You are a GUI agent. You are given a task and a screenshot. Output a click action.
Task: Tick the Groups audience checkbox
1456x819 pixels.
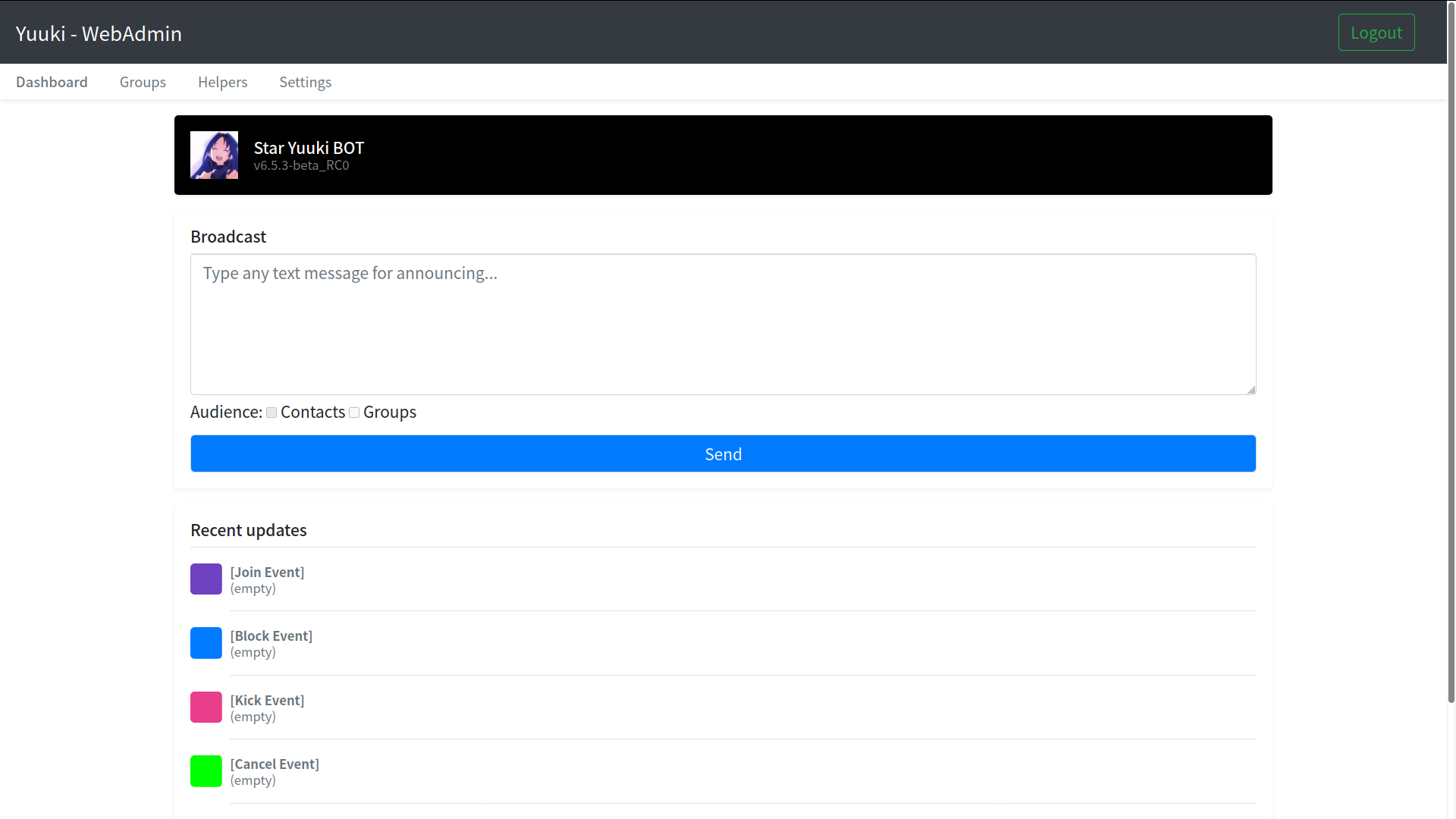(x=354, y=413)
